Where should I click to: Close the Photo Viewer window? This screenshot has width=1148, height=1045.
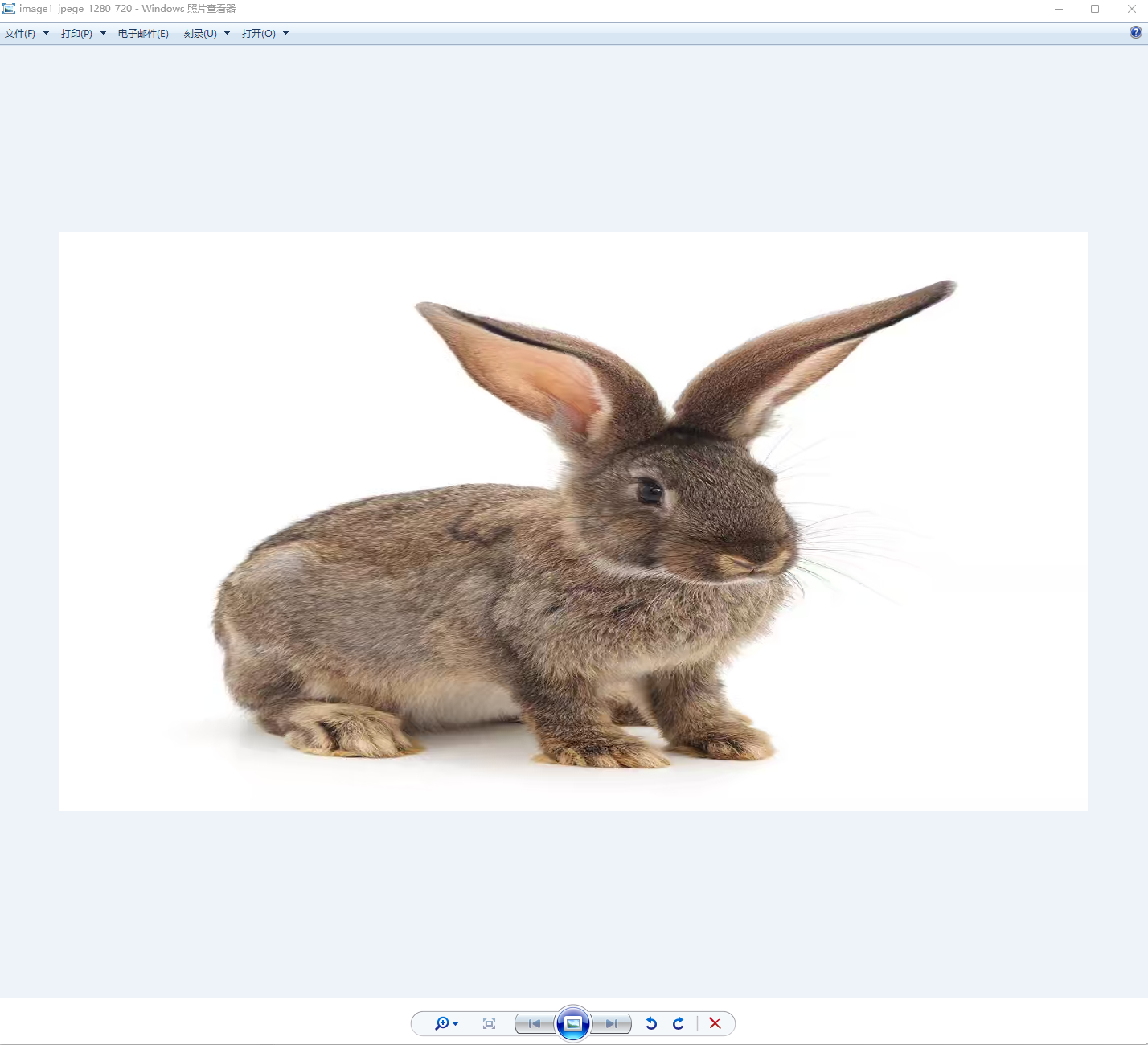[x=1131, y=9]
